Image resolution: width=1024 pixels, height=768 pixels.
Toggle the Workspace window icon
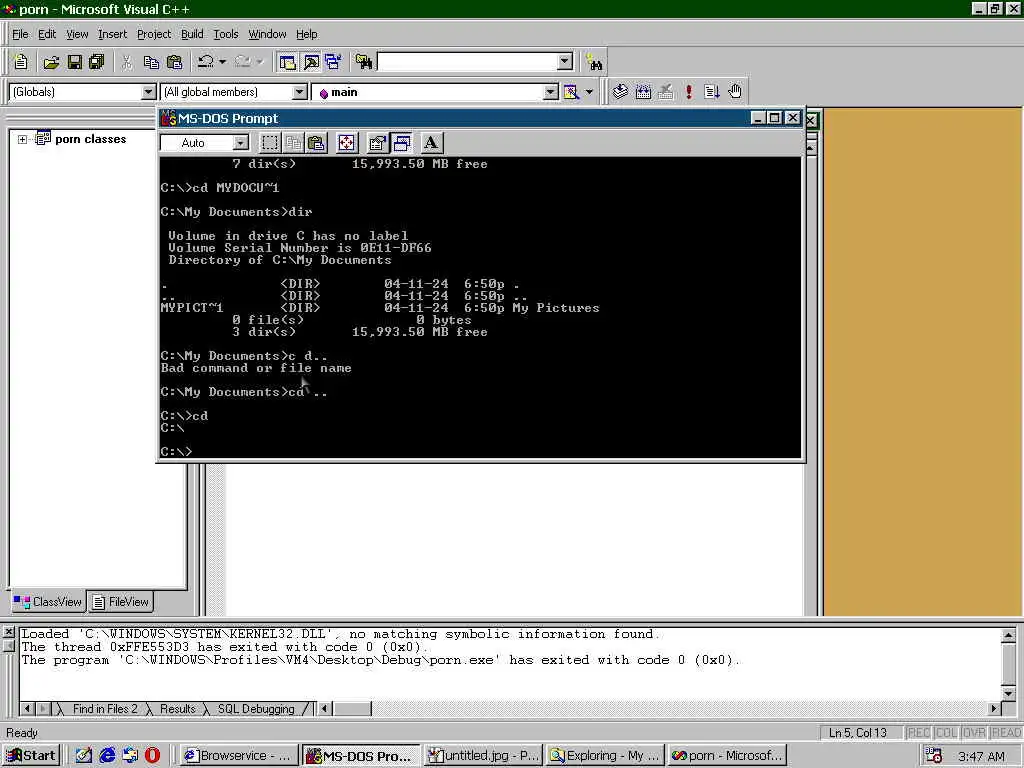pos(287,62)
